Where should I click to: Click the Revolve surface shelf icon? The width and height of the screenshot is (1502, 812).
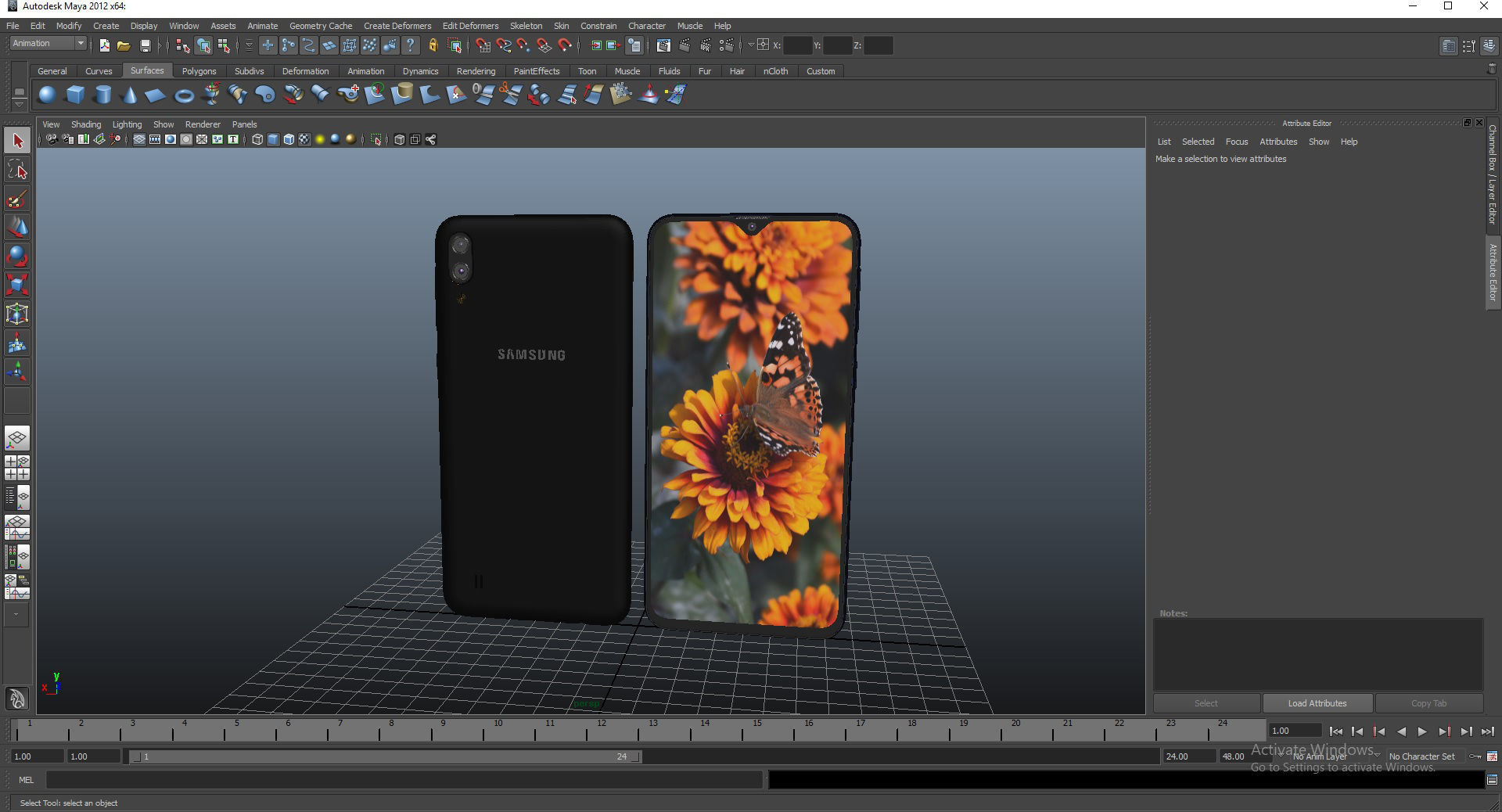click(211, 95)
